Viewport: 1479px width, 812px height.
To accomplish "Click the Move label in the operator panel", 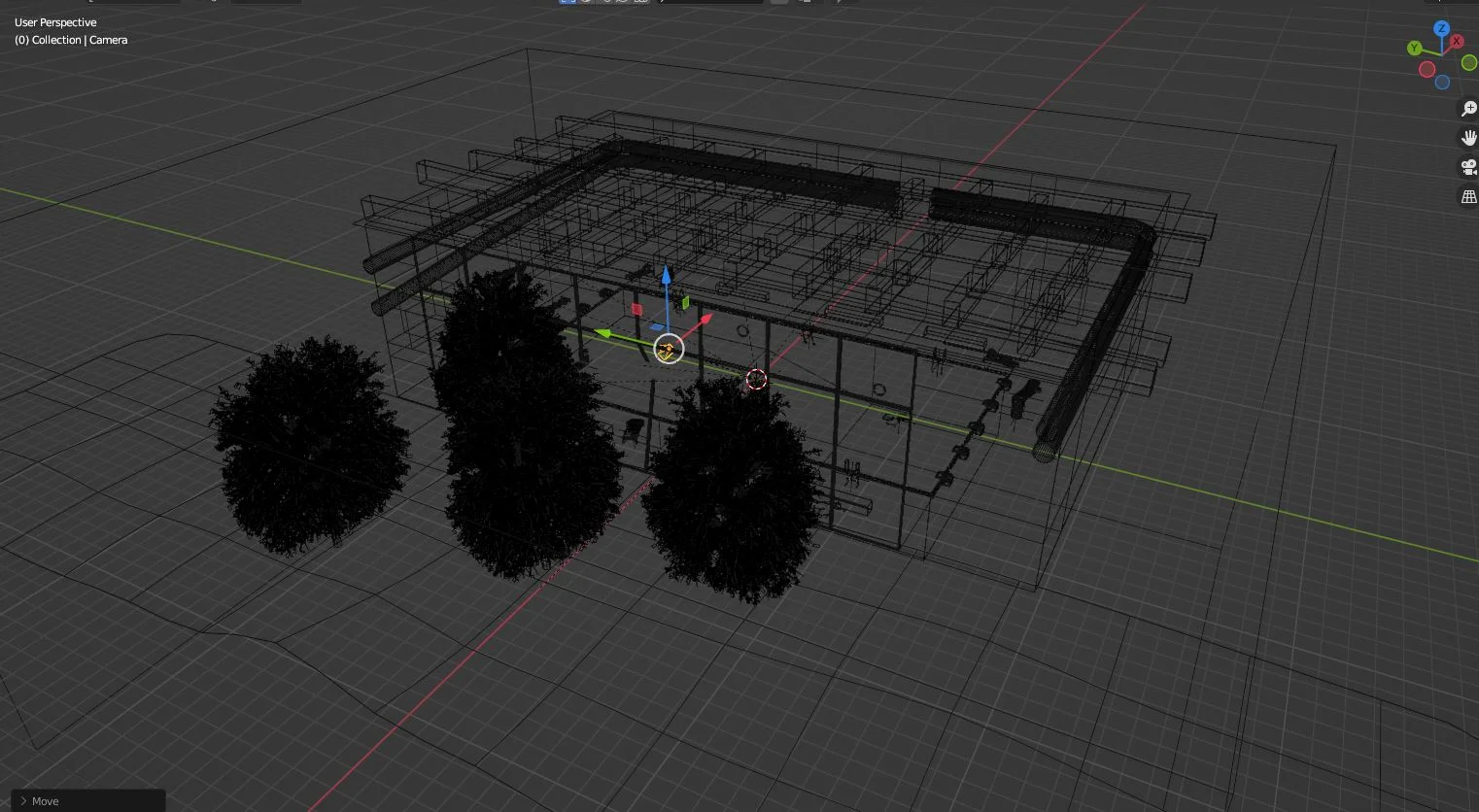I will point(45,801).
